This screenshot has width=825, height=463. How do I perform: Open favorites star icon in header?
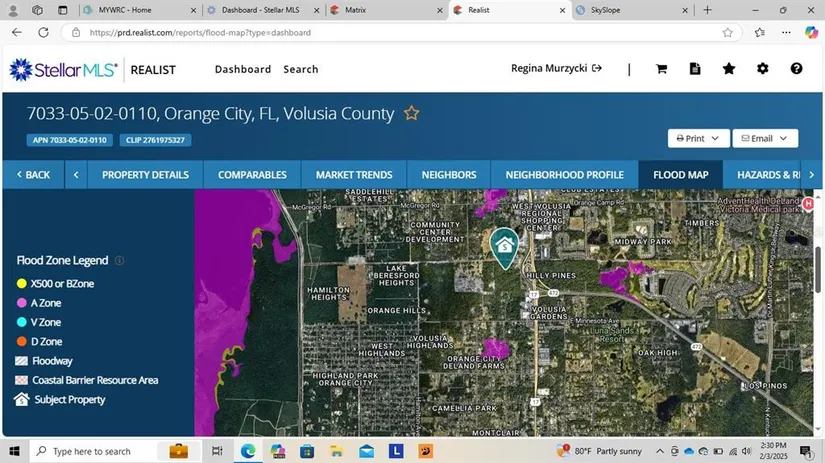pos(729,69)
